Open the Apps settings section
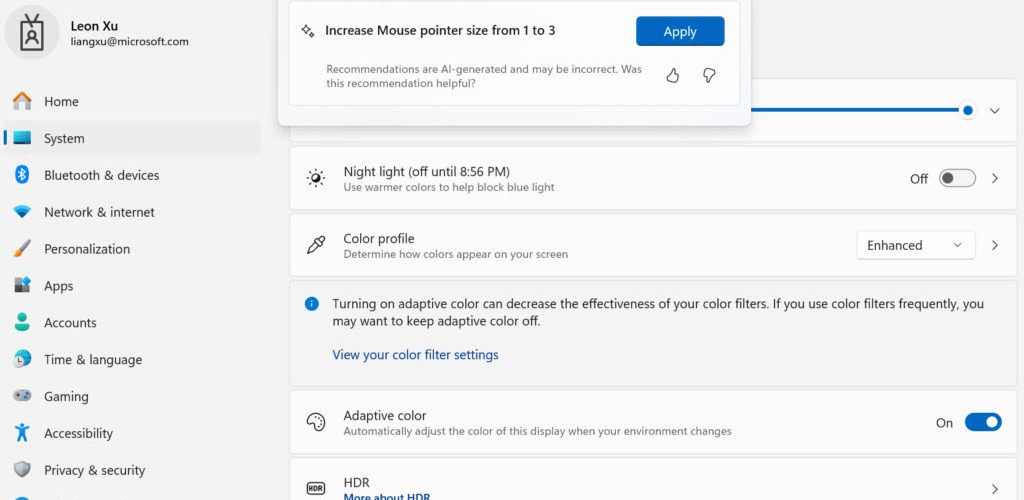Viewport: 1024px width, 500px height. tap(59, 286)
